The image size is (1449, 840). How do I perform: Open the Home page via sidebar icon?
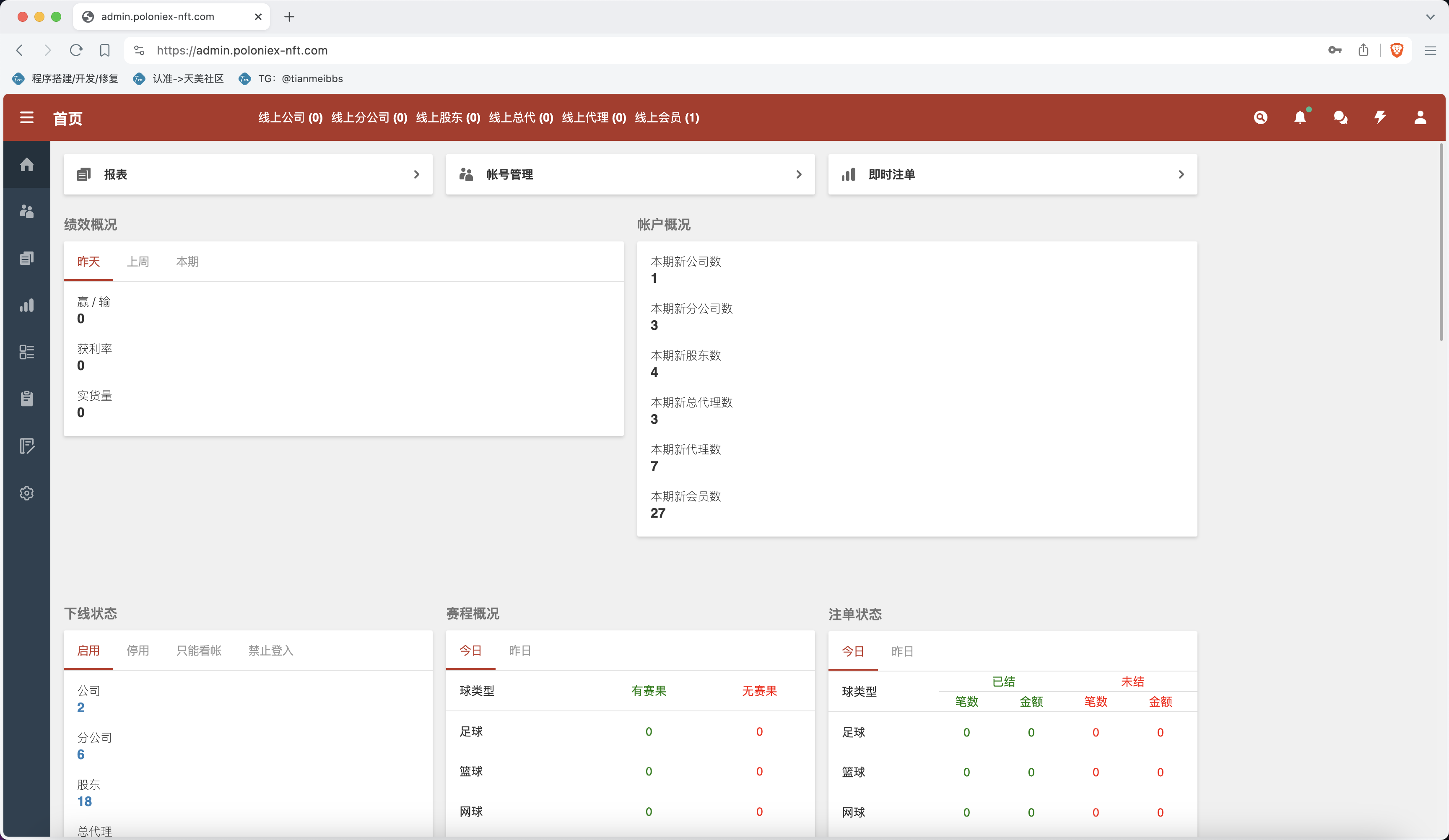tap(26, 164)
